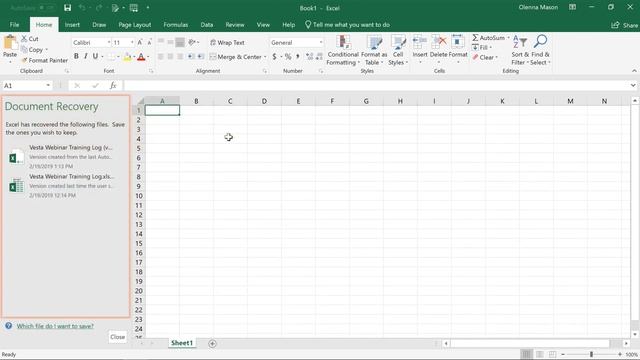Click the Cut scissors command
The height and width of the screenshot is (360, 640).
(x=30, y=39)
